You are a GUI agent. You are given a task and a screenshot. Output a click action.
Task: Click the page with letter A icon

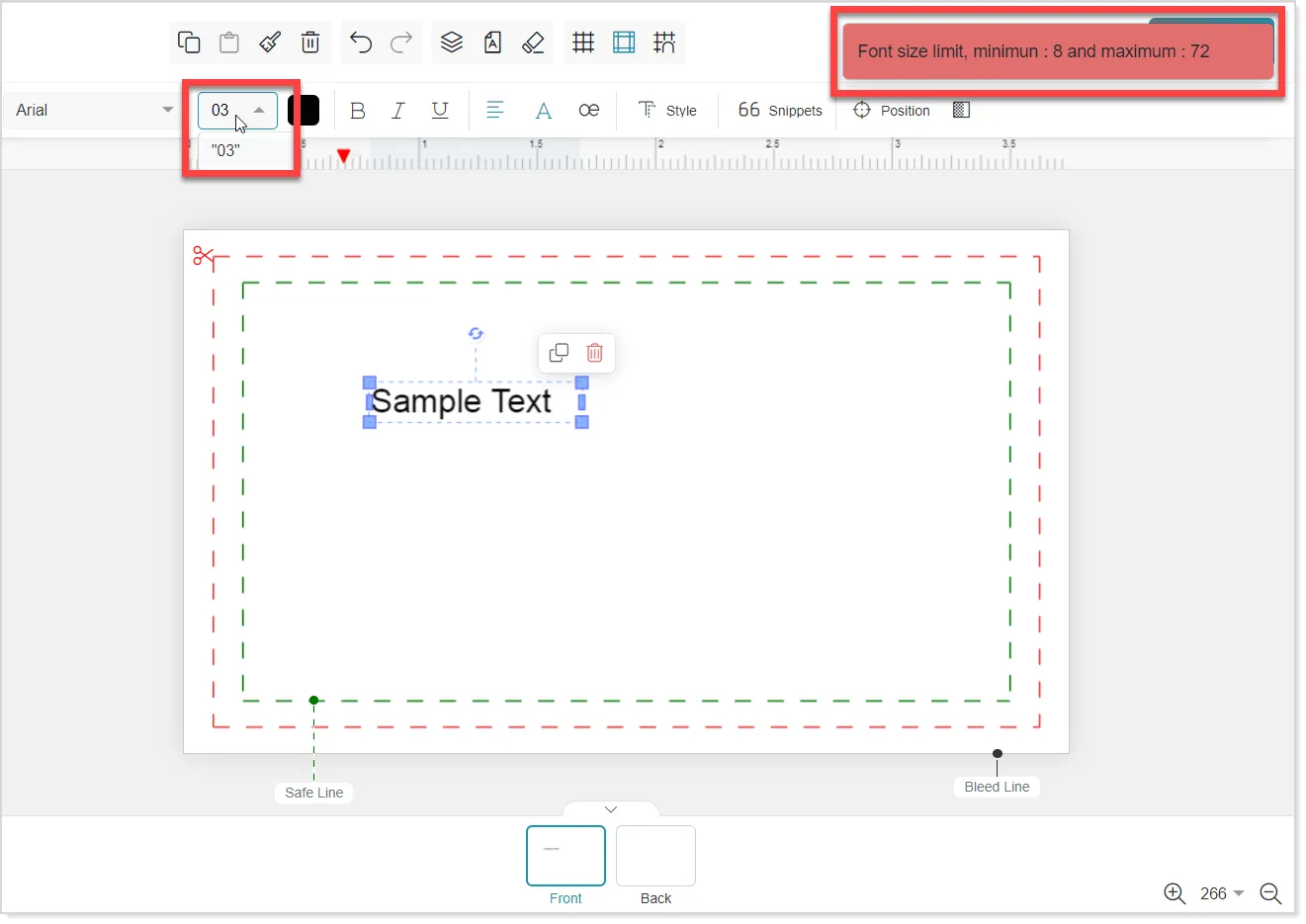click(492, 42)
